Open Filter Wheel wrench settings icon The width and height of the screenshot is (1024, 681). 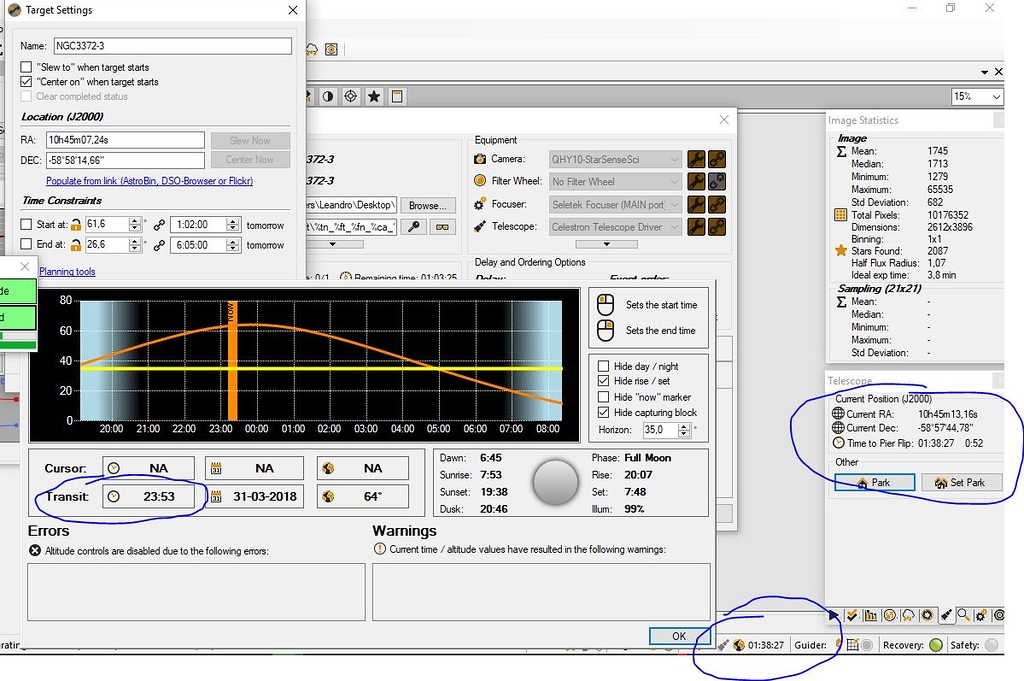pos(696,181)
